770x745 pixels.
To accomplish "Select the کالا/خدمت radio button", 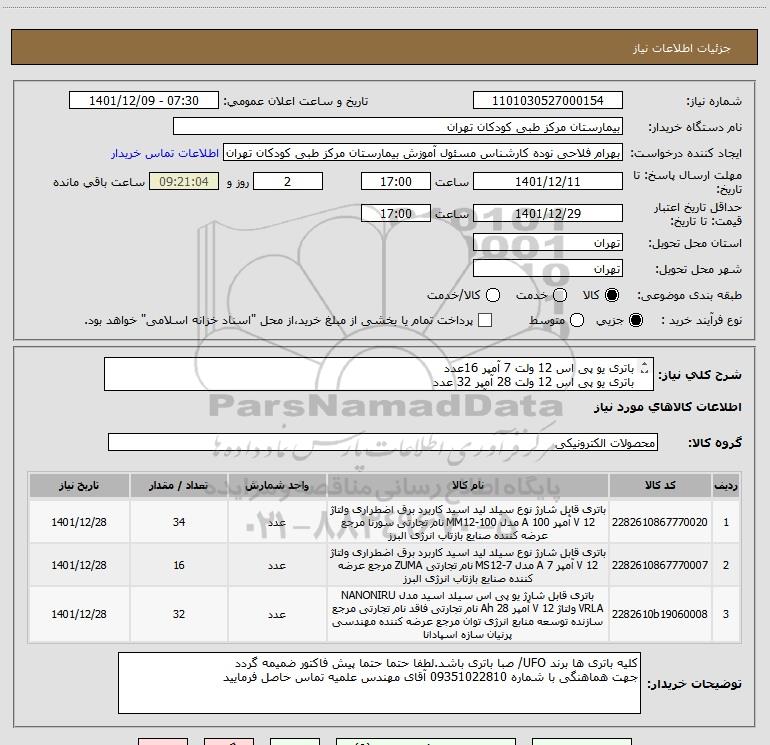I will (493, 295).
